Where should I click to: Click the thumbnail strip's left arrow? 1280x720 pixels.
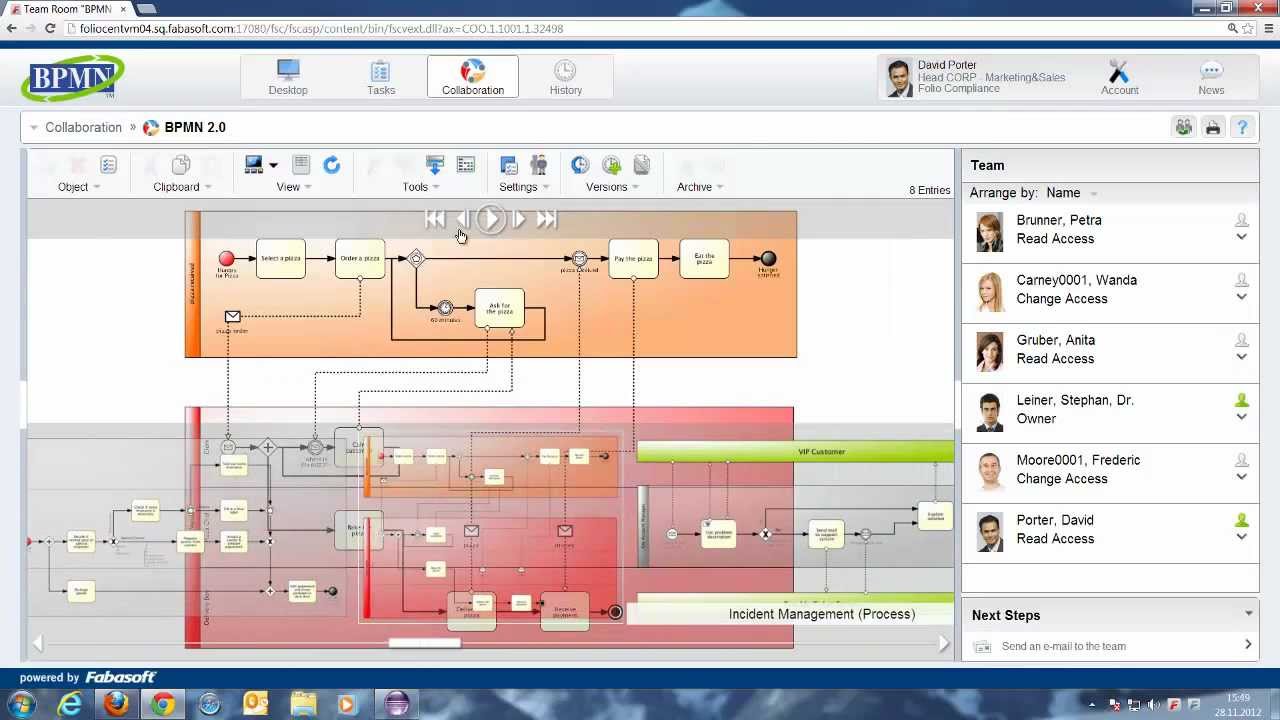point(38,644)
